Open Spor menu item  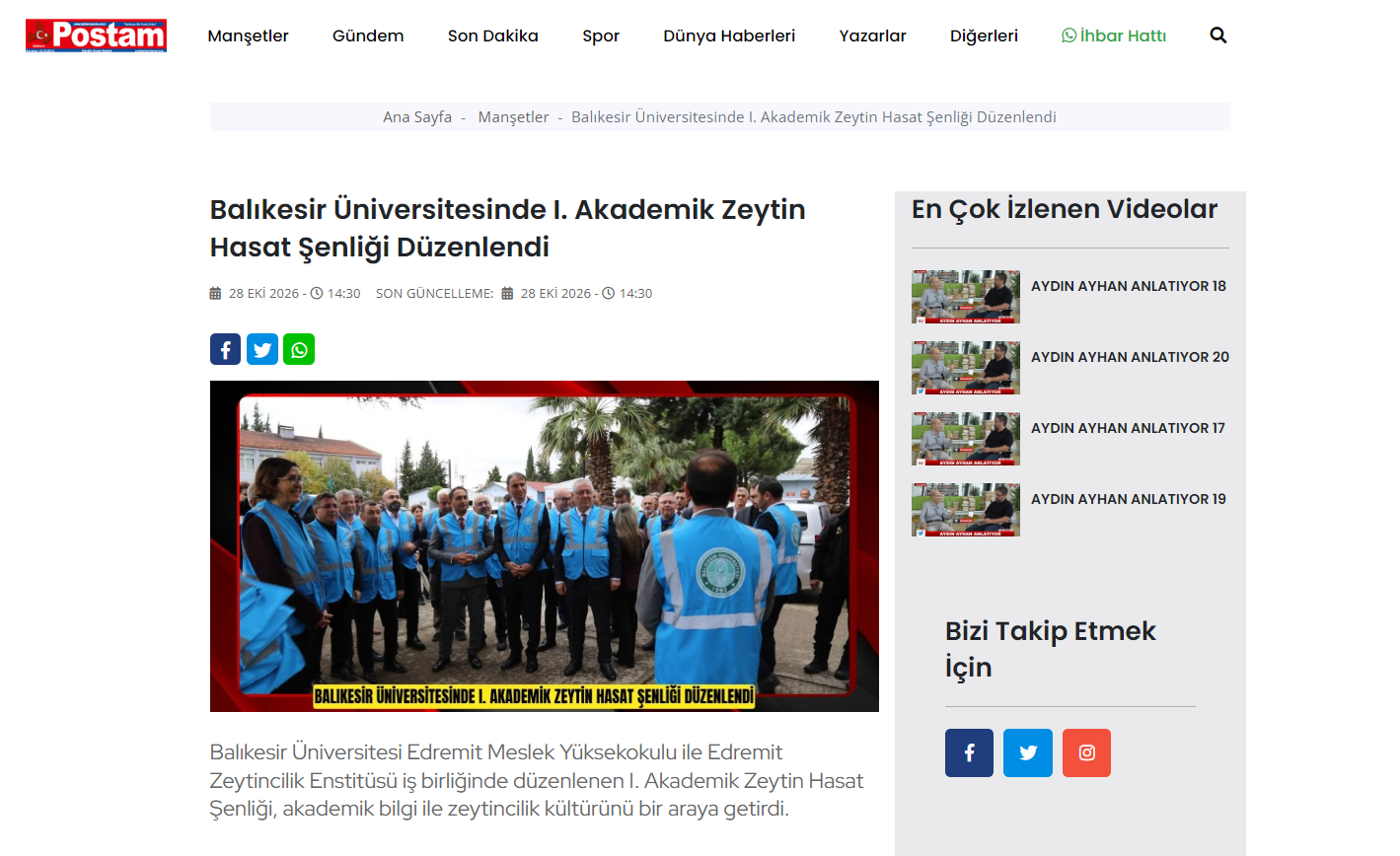pos(601,36)
